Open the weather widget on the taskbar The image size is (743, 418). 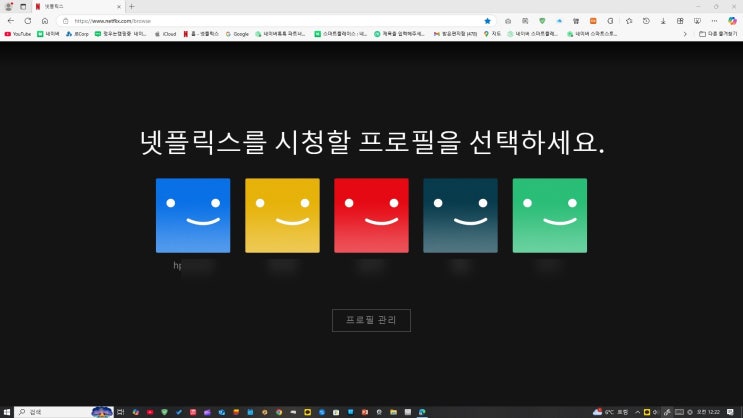coord(610,412)
